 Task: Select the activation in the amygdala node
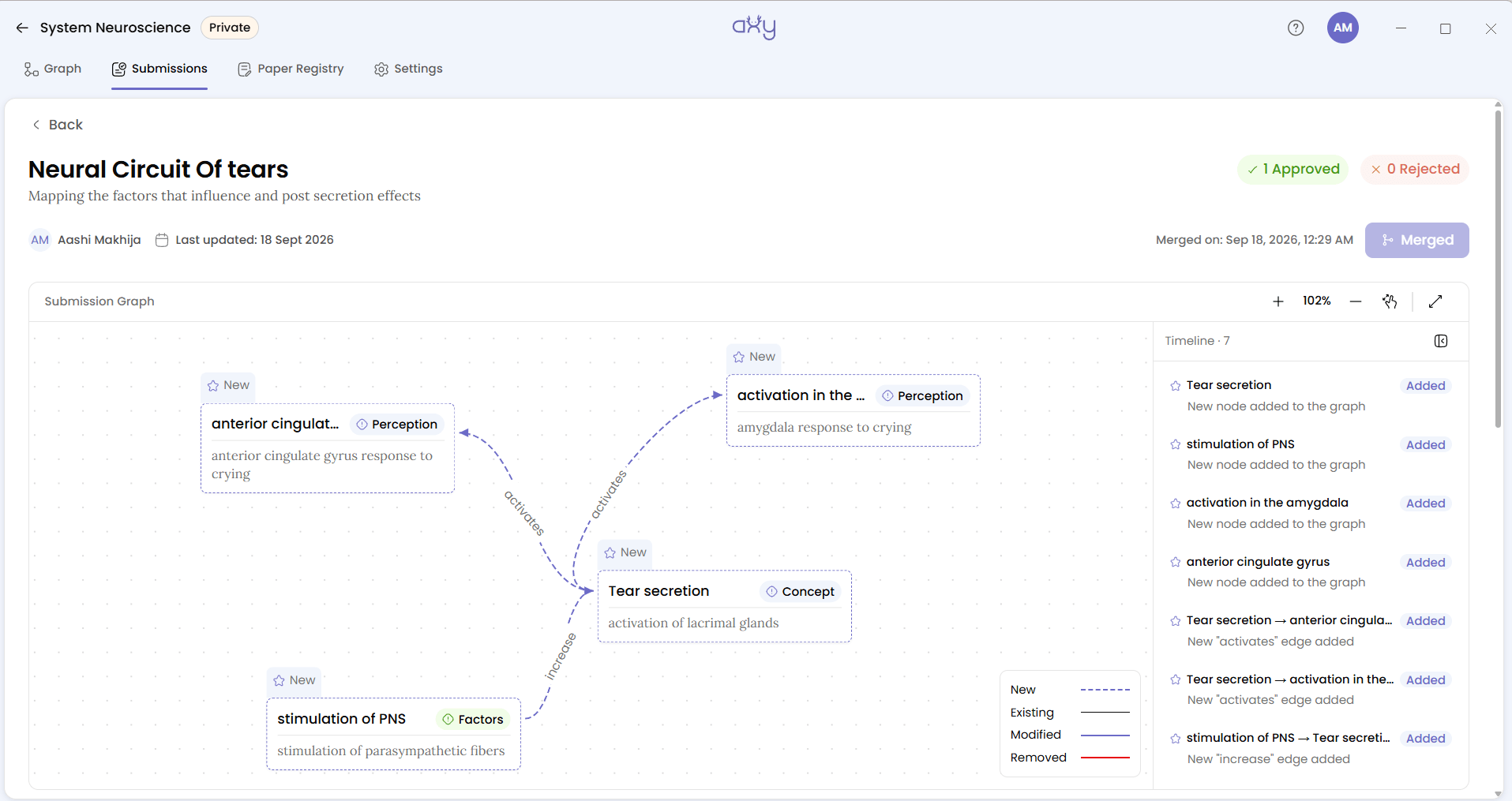point(854,410)
